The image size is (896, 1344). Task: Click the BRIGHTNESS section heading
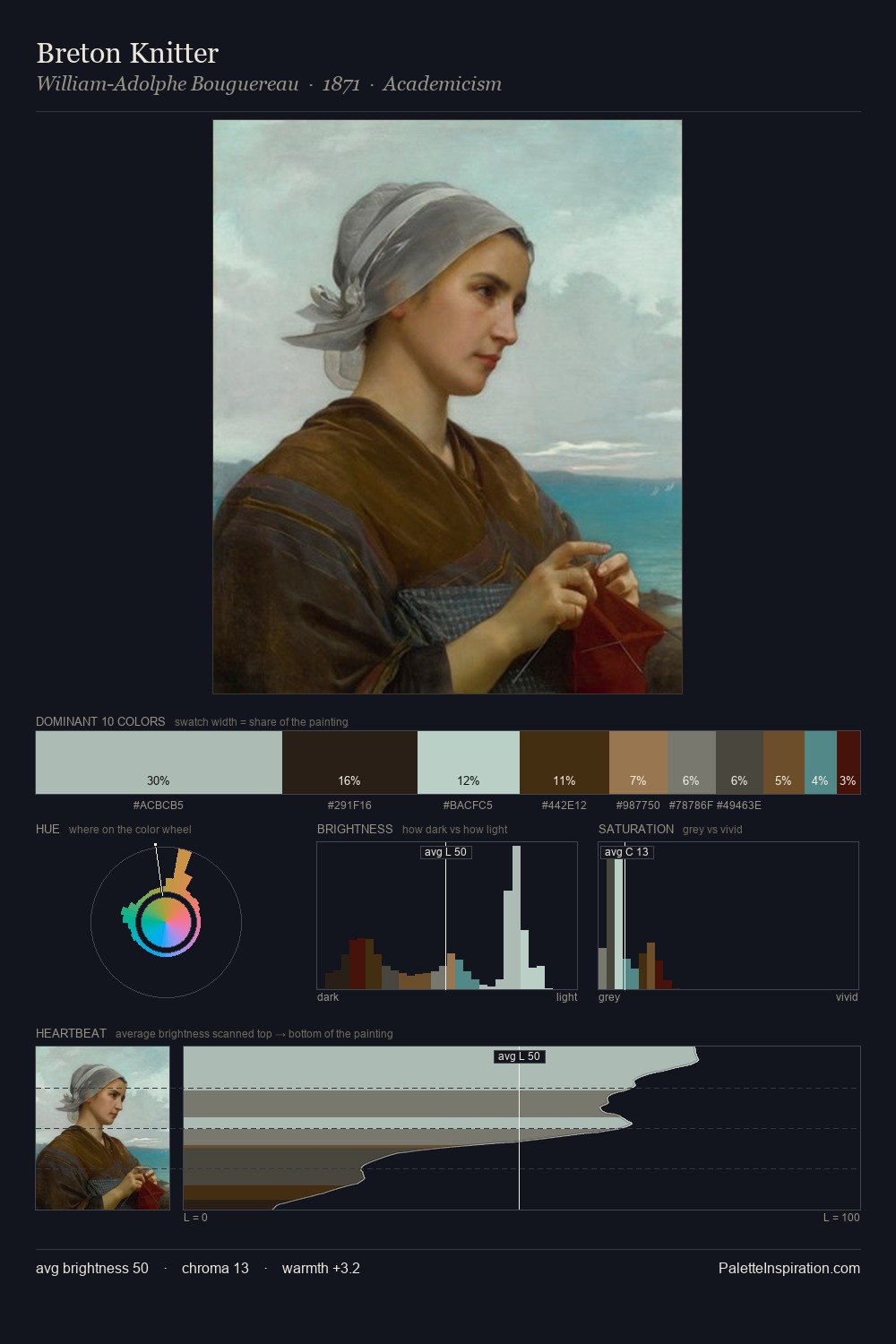pos(355,829)
